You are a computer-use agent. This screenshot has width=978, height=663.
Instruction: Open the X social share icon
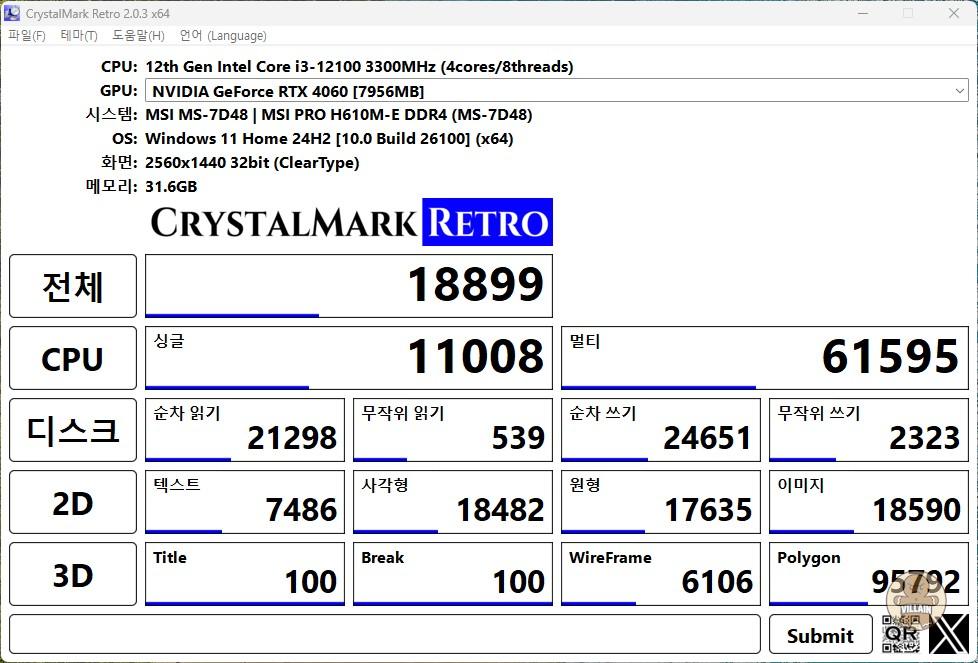click(x=948, y=634)
